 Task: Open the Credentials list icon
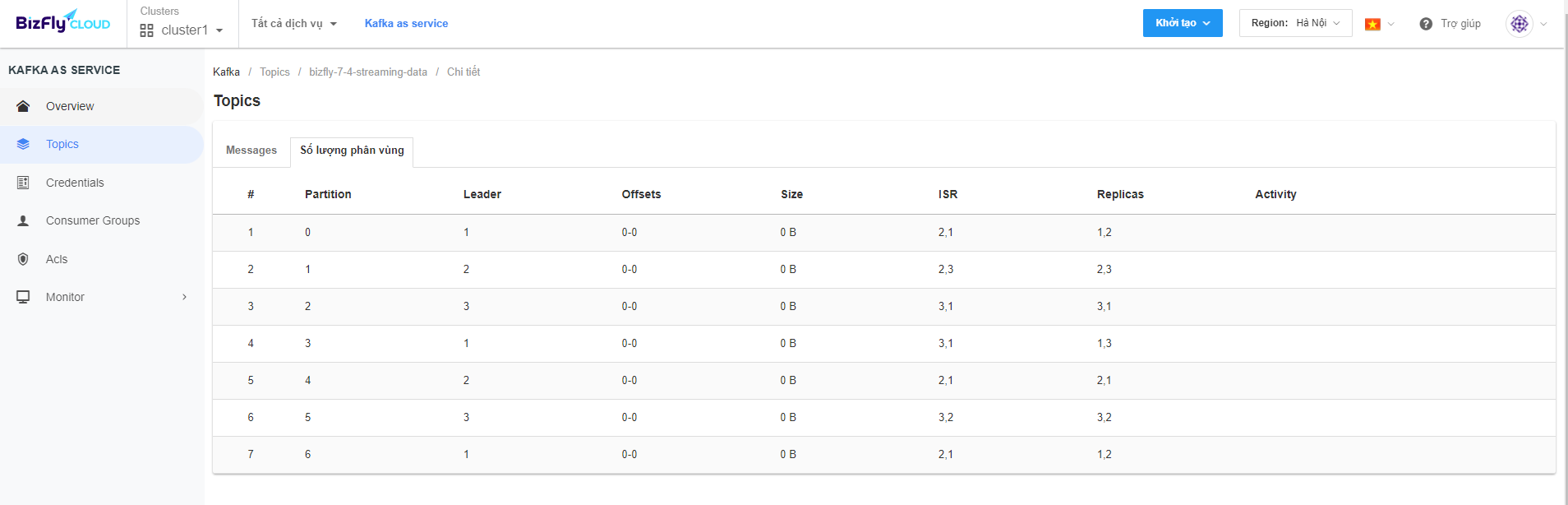[23, 183]
